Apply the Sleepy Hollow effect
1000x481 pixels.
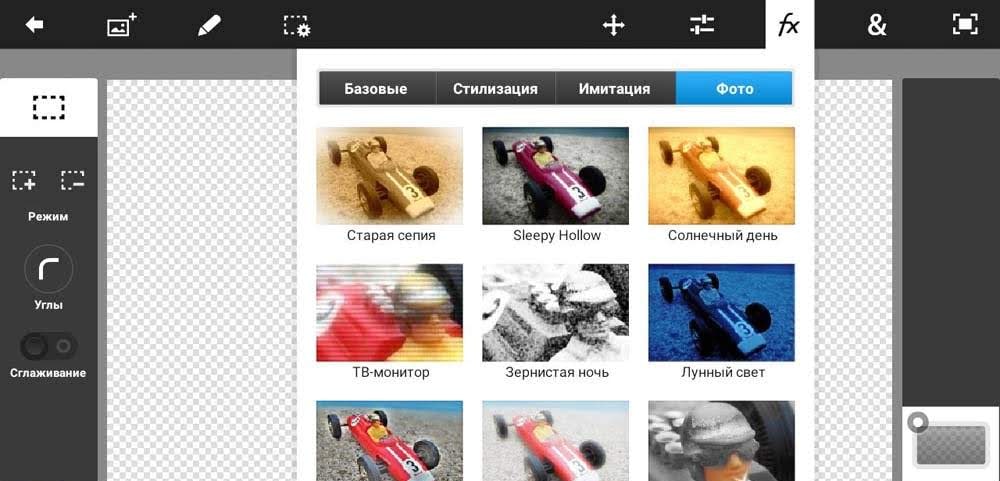[x=555, y=175]
